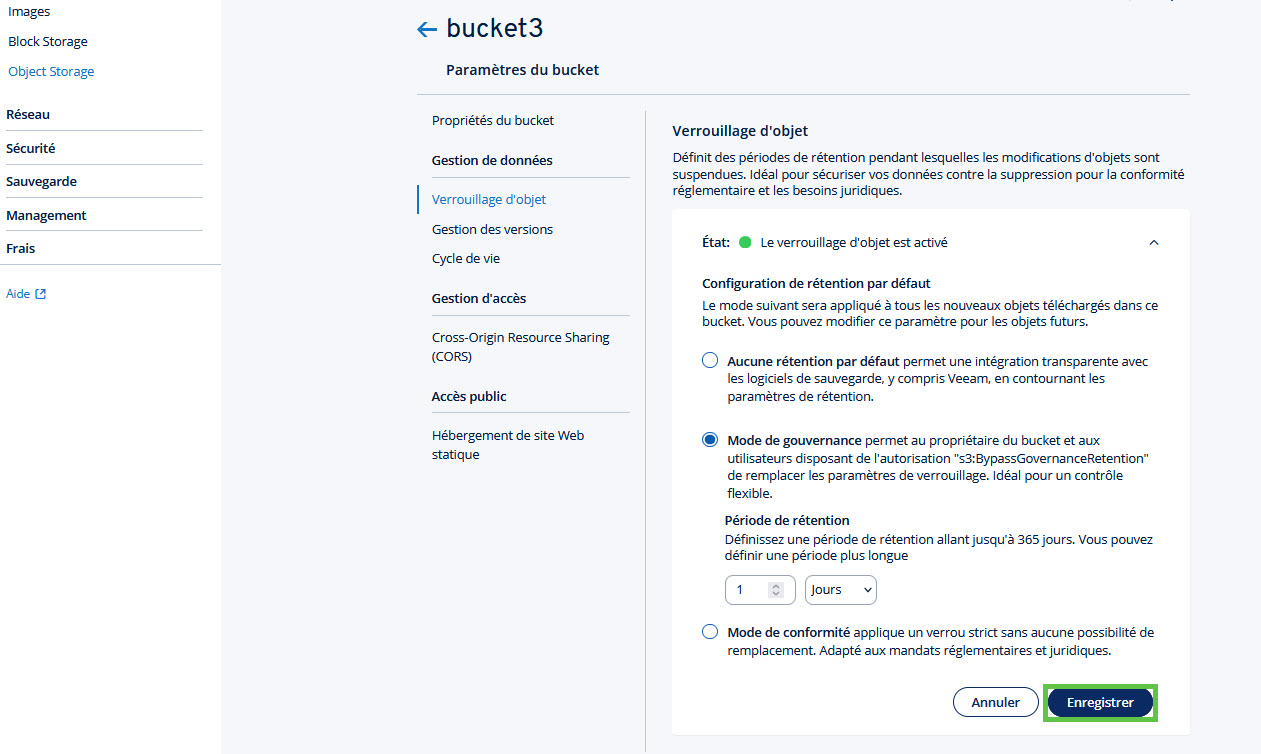Click the retention period number field

(x=760, y=590)
